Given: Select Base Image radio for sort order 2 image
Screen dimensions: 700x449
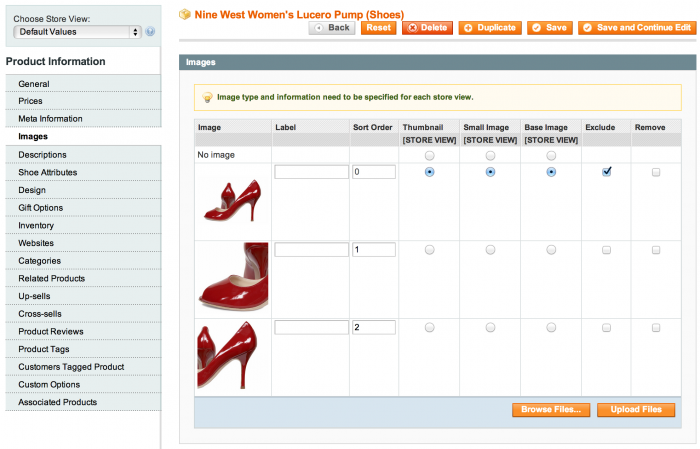Looking at the screenshot, I should tap(551, 328).
